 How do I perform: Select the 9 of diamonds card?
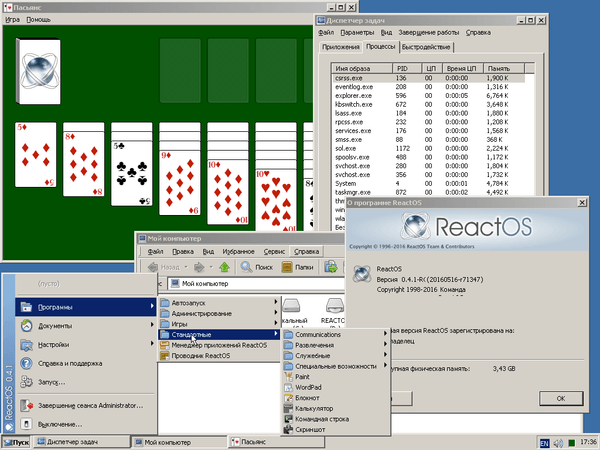[180, 183]
